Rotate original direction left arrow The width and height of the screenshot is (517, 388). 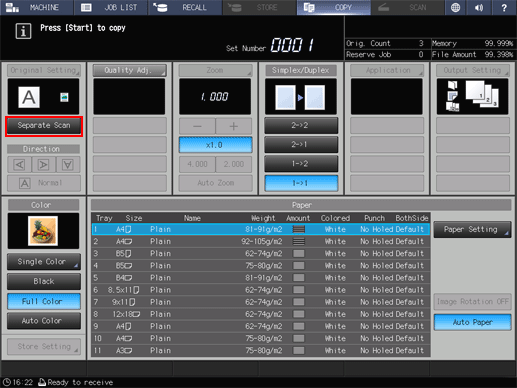[x=20, y=164]
